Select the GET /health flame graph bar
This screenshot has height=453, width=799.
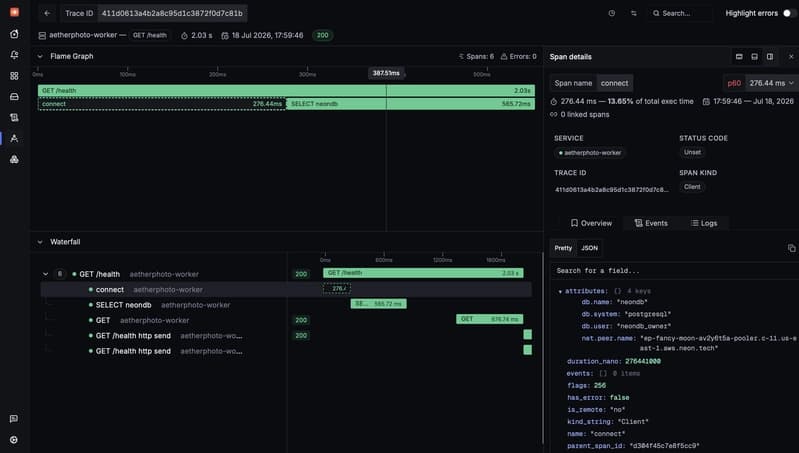coord(286,90)
